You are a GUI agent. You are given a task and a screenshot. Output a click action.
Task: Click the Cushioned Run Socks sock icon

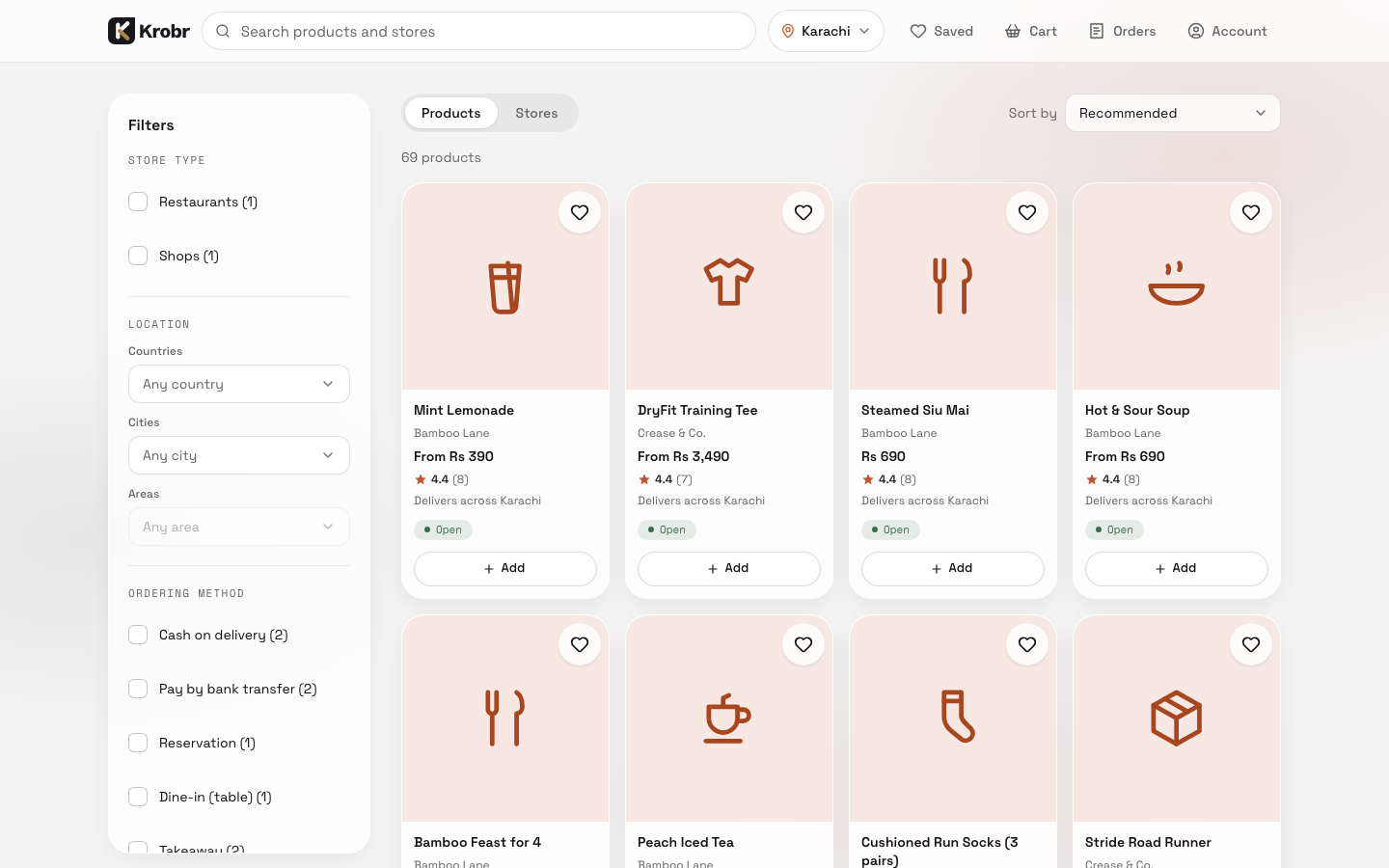957,717
